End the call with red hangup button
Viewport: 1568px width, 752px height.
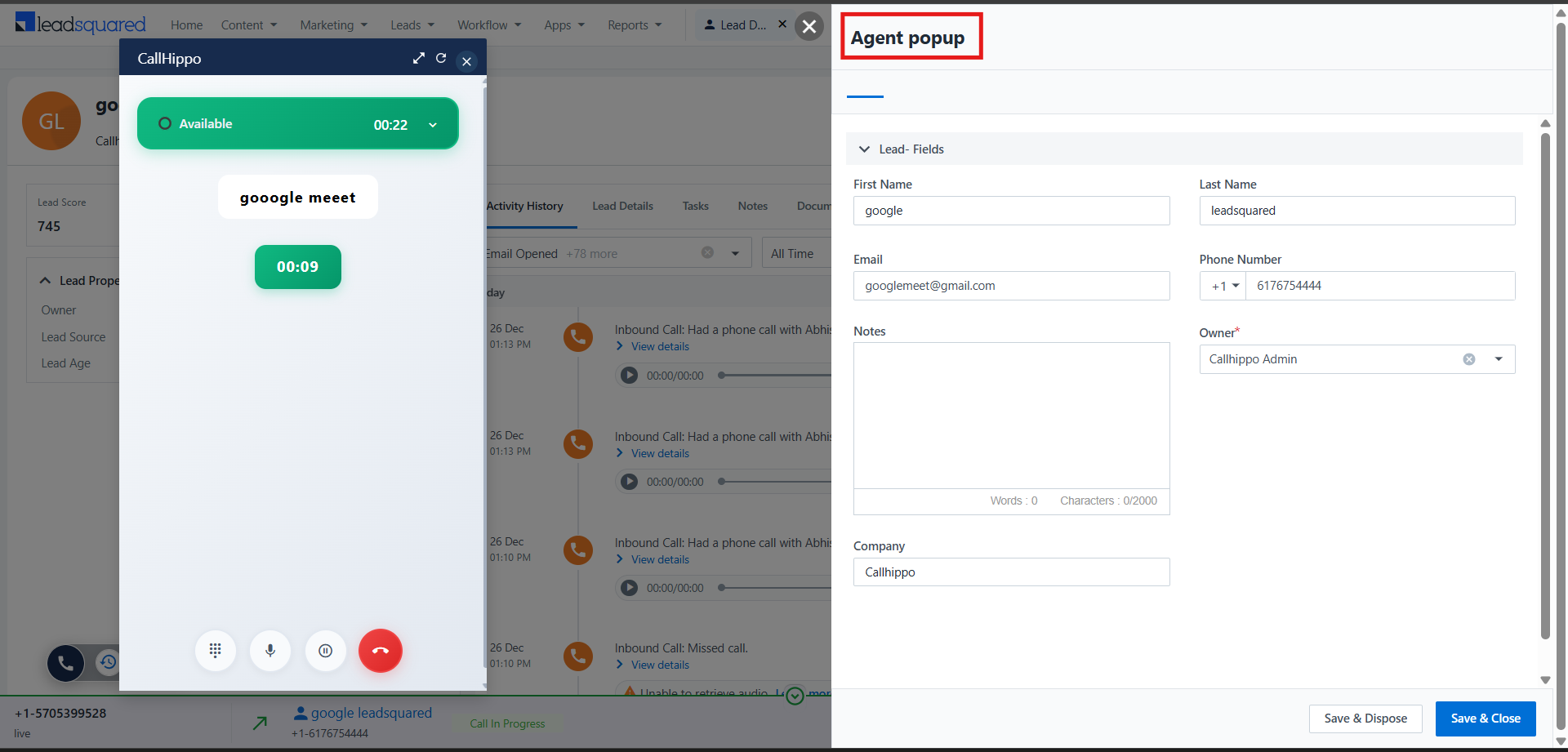pos(381,651)
